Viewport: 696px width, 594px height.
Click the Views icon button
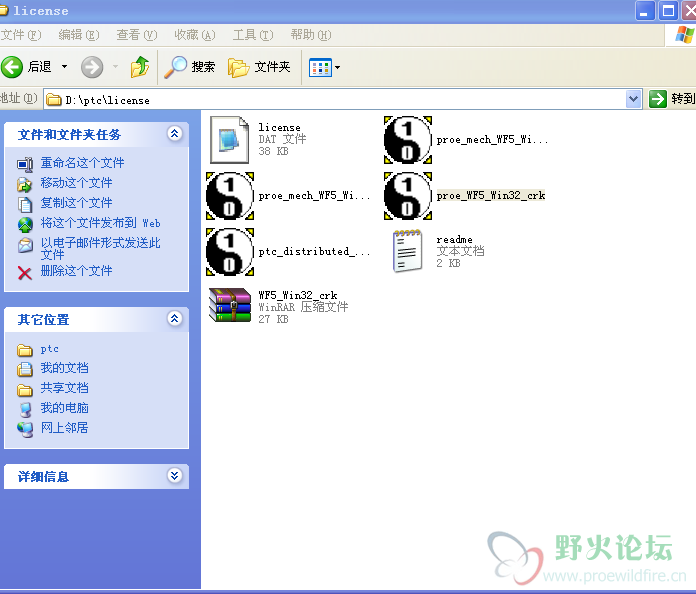[x=320, y=67]
